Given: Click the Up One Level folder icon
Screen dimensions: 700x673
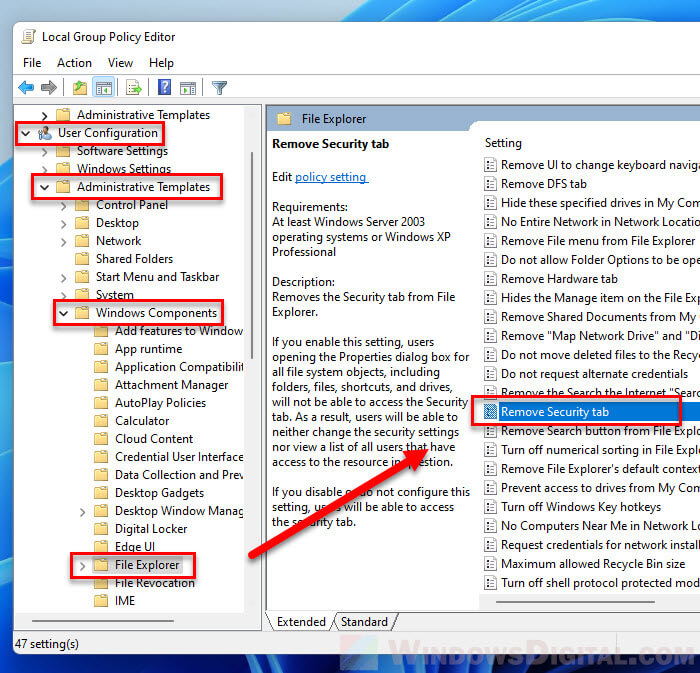Looking at the screenshot, I should pyautogui.click(x=79, y=87).
